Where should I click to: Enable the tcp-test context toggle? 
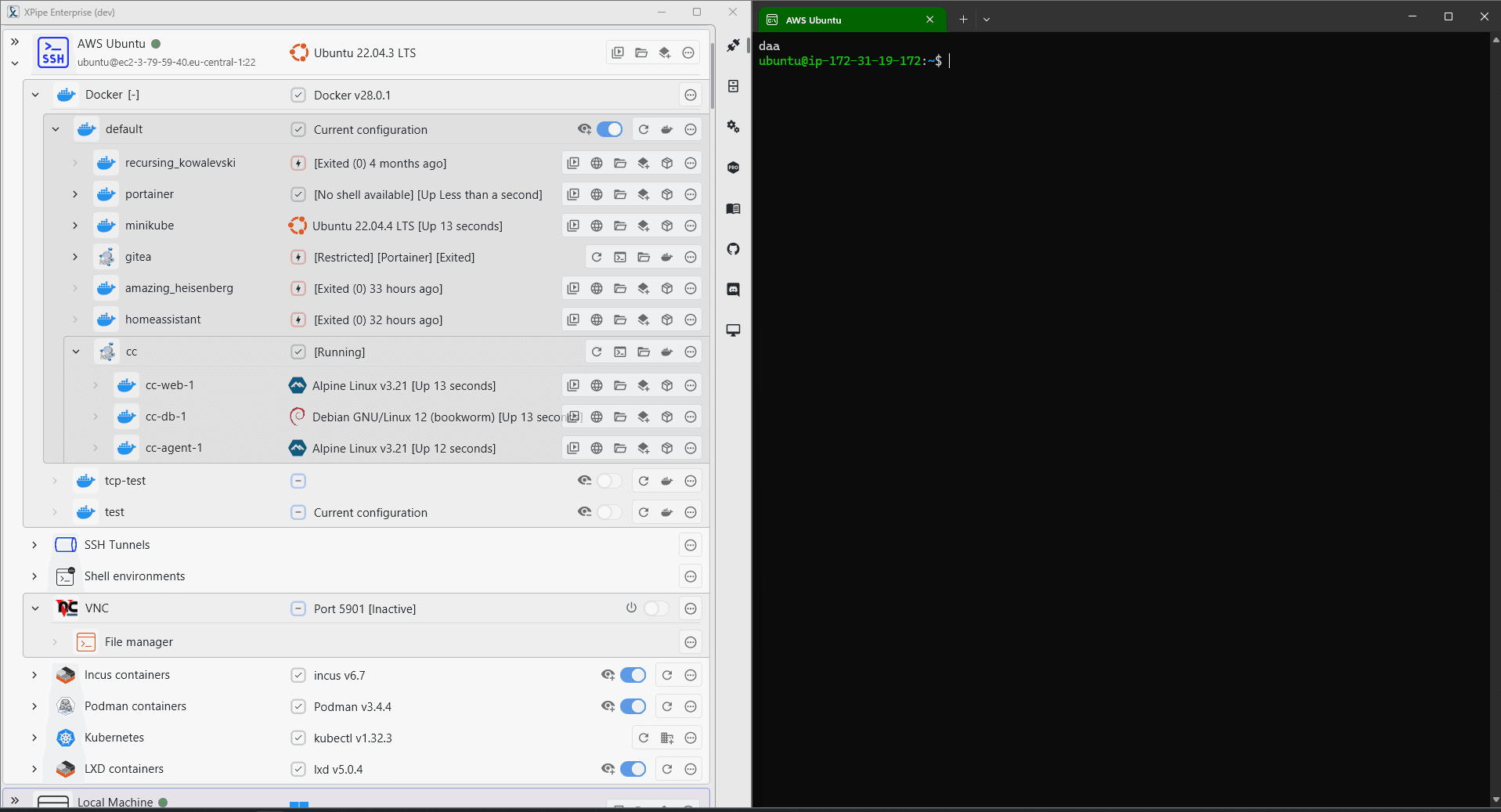pyautogui.click(x=609, y=482)
